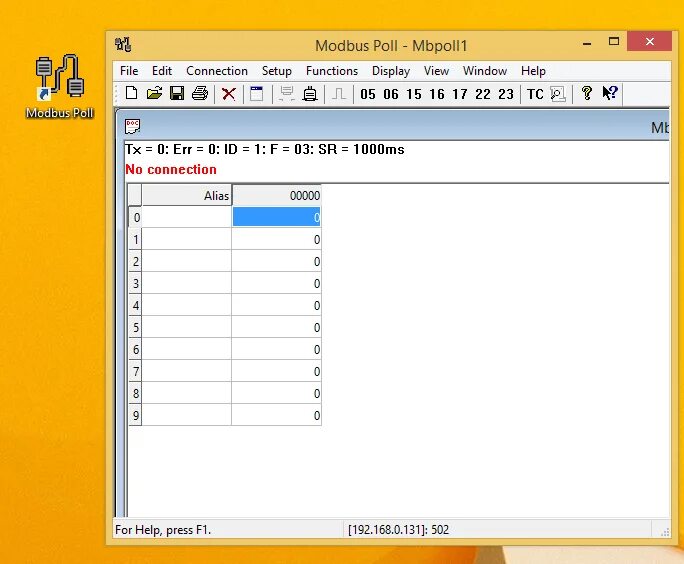Select function 05 in toolbar
The image size is (684, 564).
pos(368,94)
